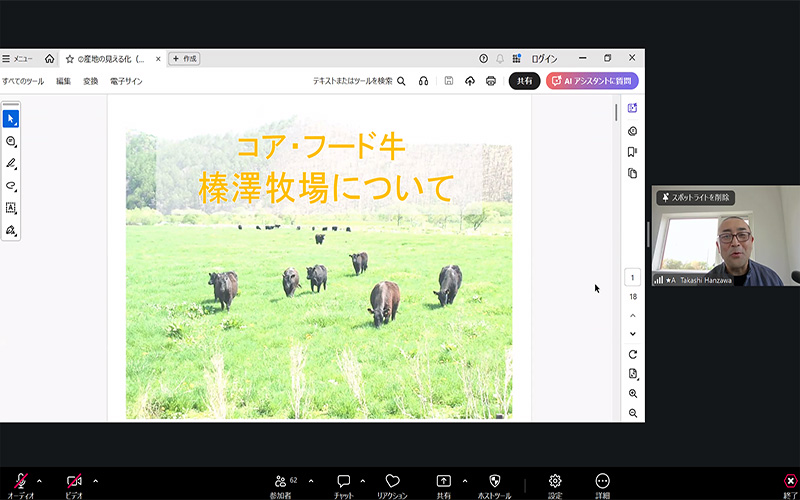Select the text box tool
This screenshot has width=800, height=500.
pyautogui.click(x=11, y=208)
